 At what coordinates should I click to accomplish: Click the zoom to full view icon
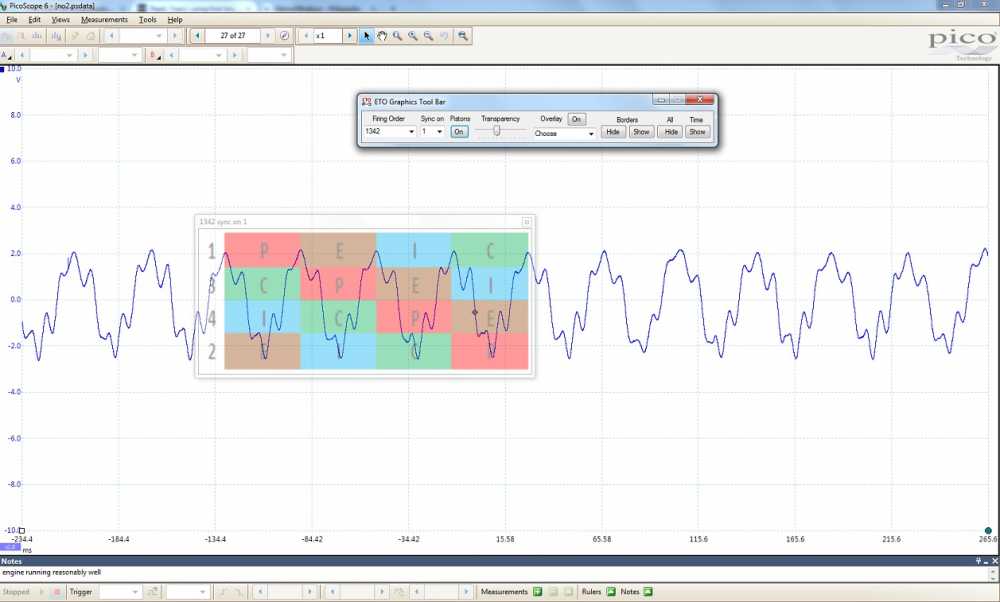point(463,36)
